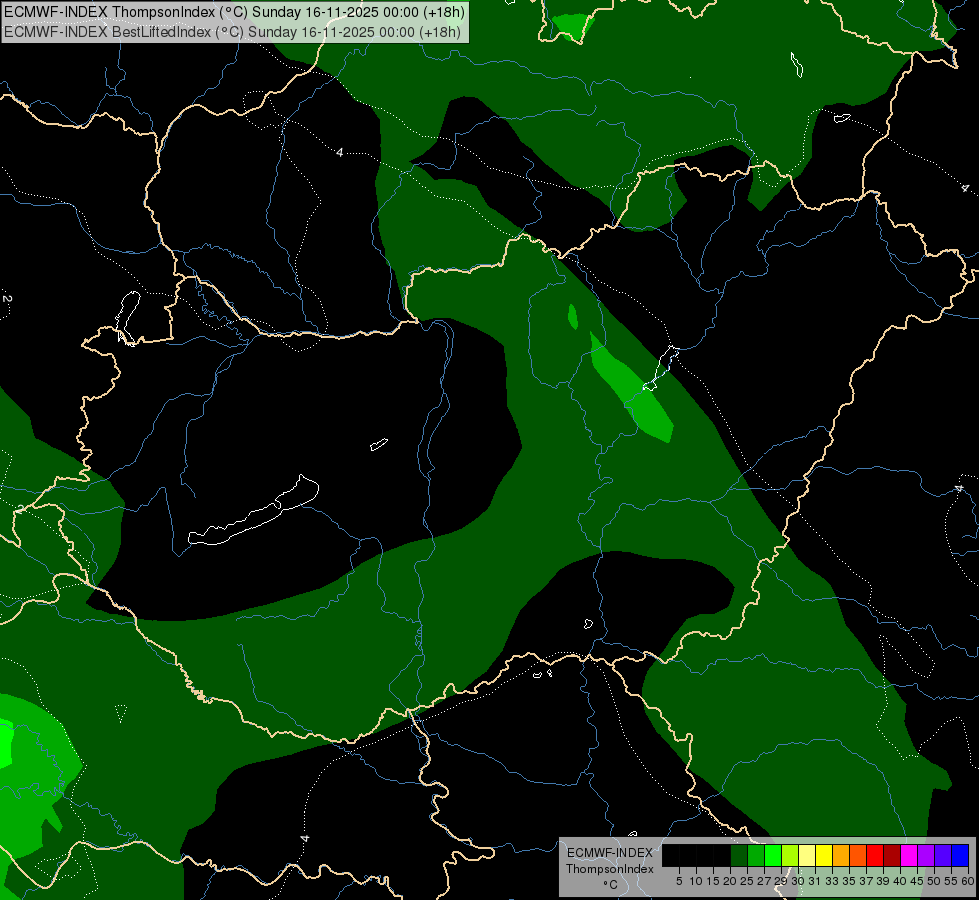
Task: Select the yellow-green 29-30 legend swatch
Action: (790, 855)
